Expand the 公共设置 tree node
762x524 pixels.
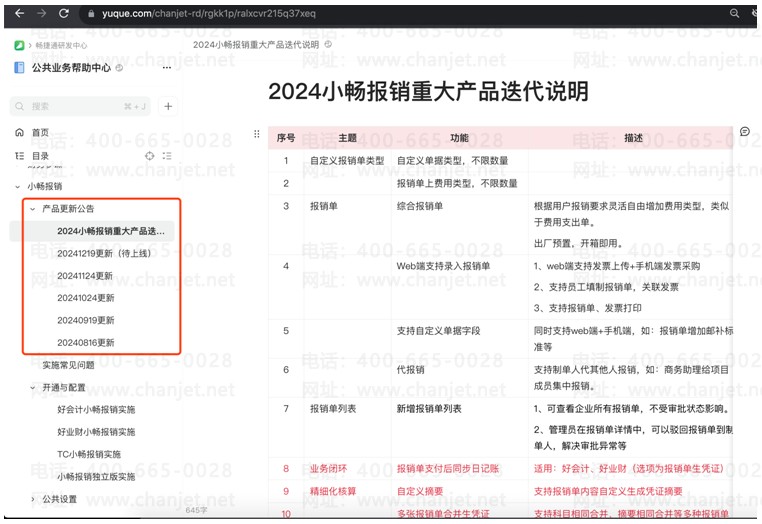33,499
